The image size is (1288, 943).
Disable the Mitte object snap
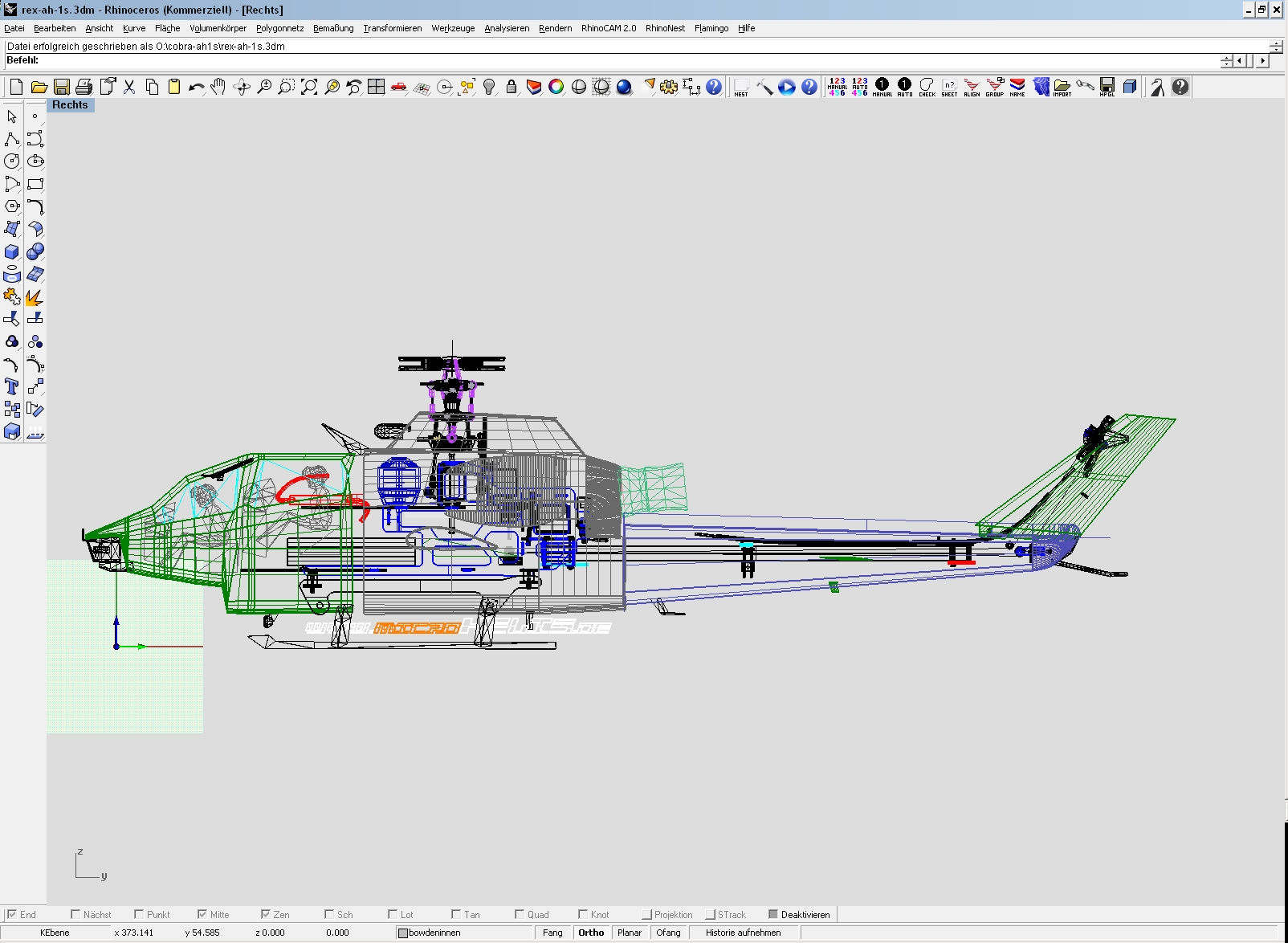202,913
